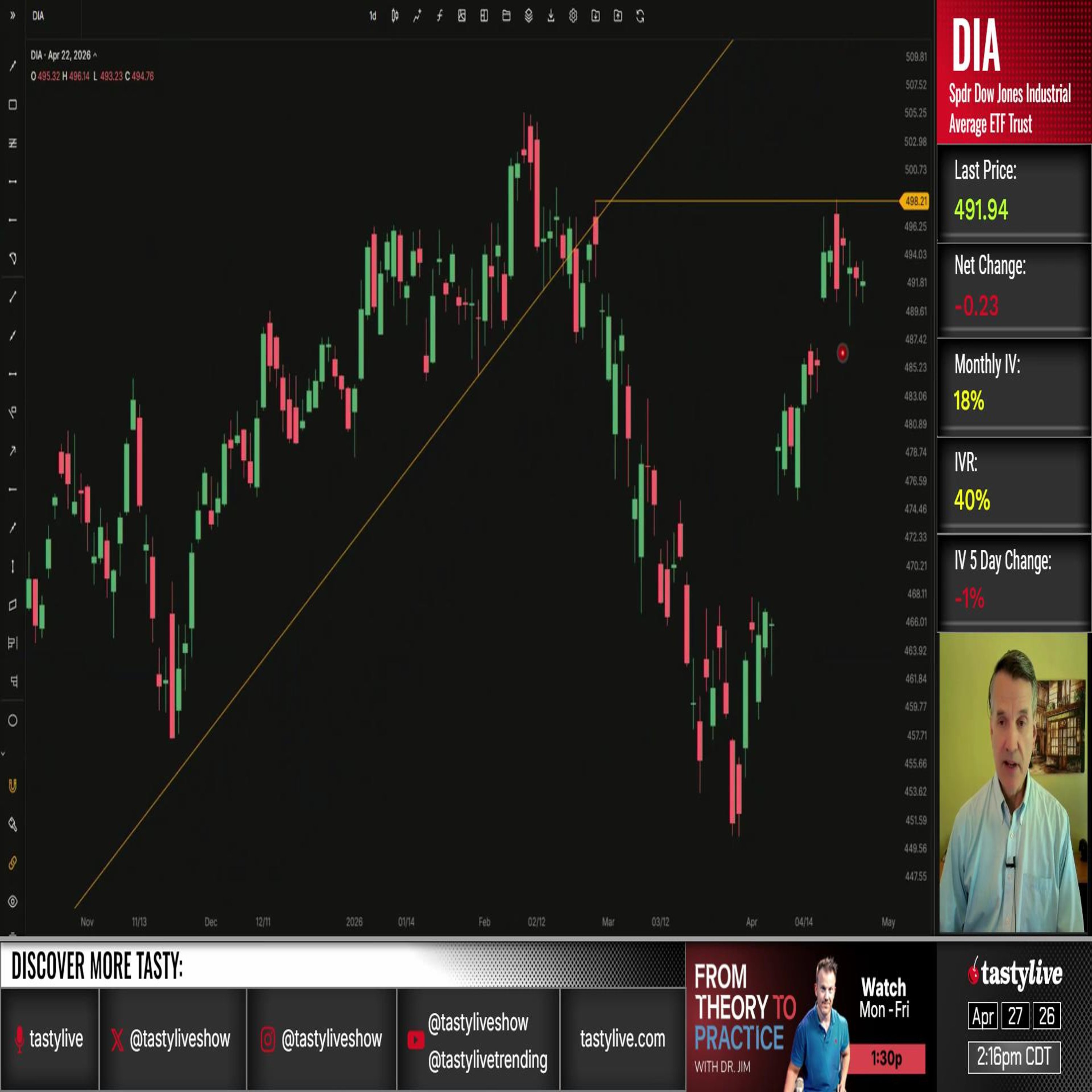Viewport: 1092px width, 1092px height.
Task: Collapse the DIA Apr 22, 2026 legend caret
Action: point(95,55)
